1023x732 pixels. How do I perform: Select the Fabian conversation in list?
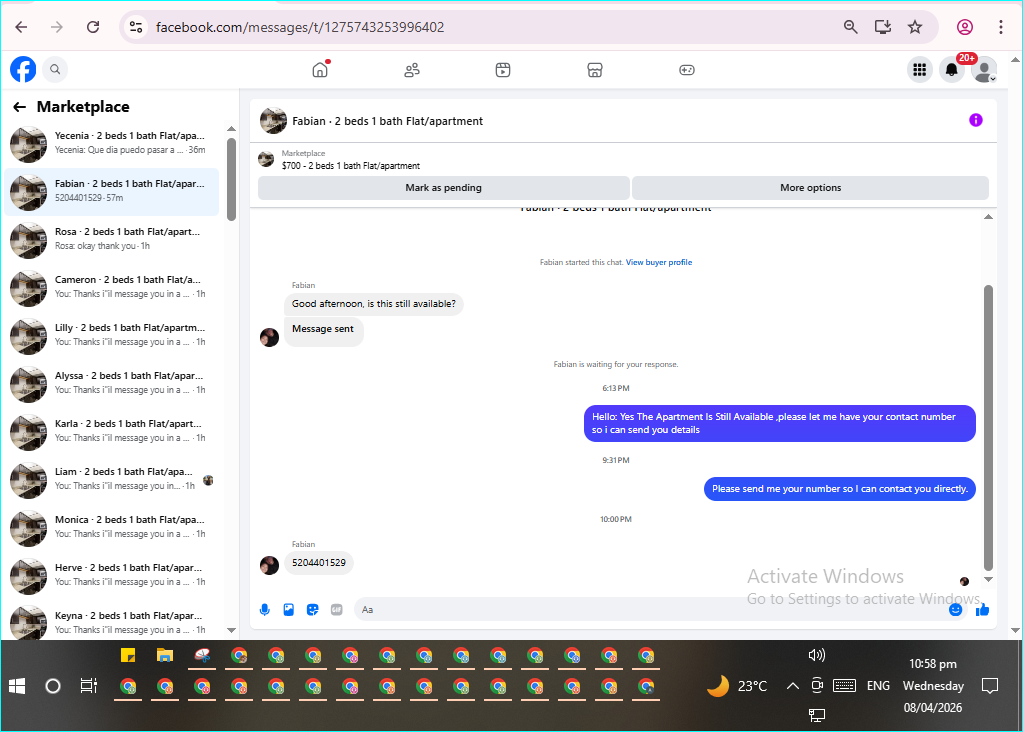[x=112, y=192]
